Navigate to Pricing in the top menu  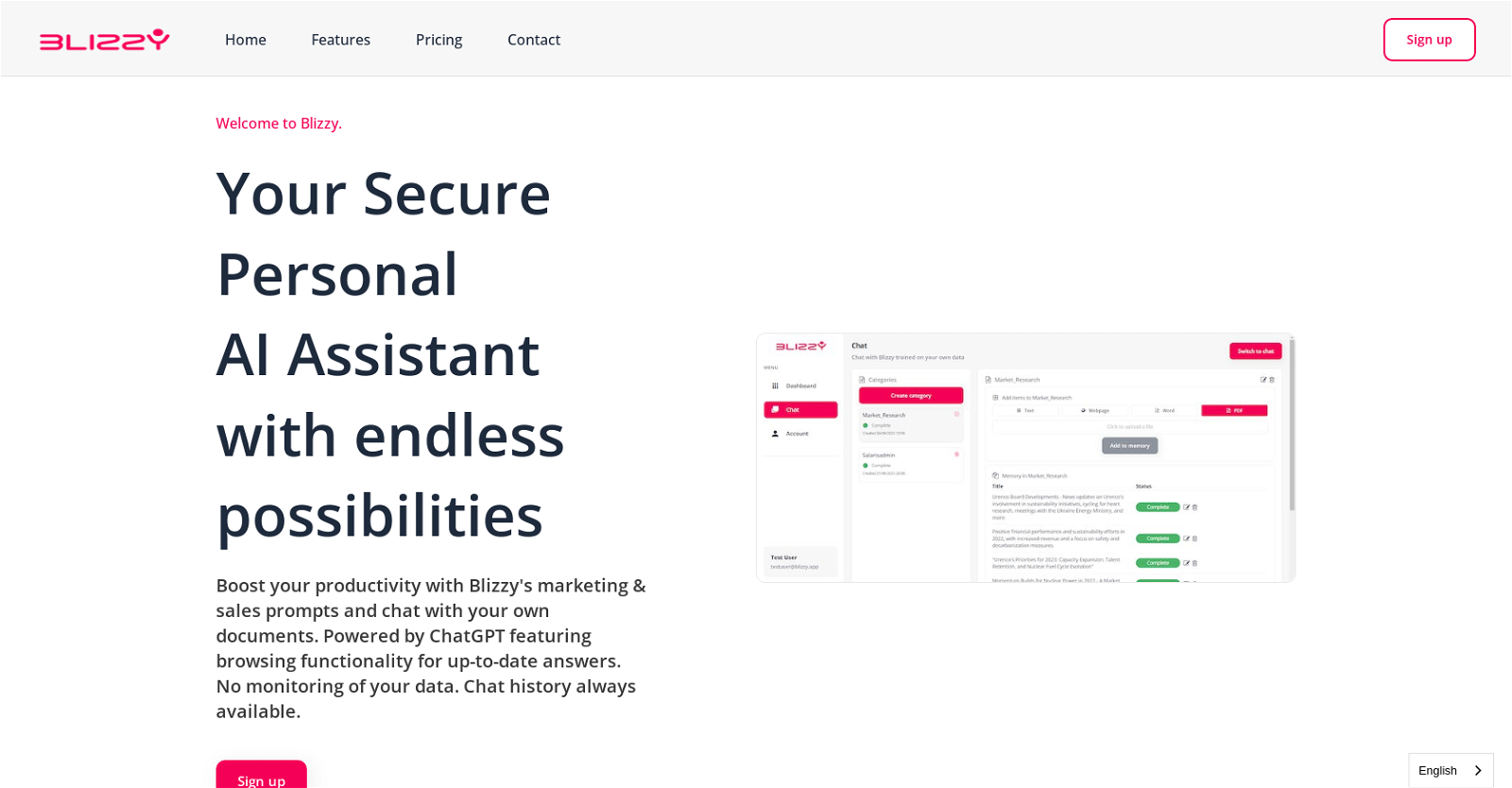tap(438, 40)
